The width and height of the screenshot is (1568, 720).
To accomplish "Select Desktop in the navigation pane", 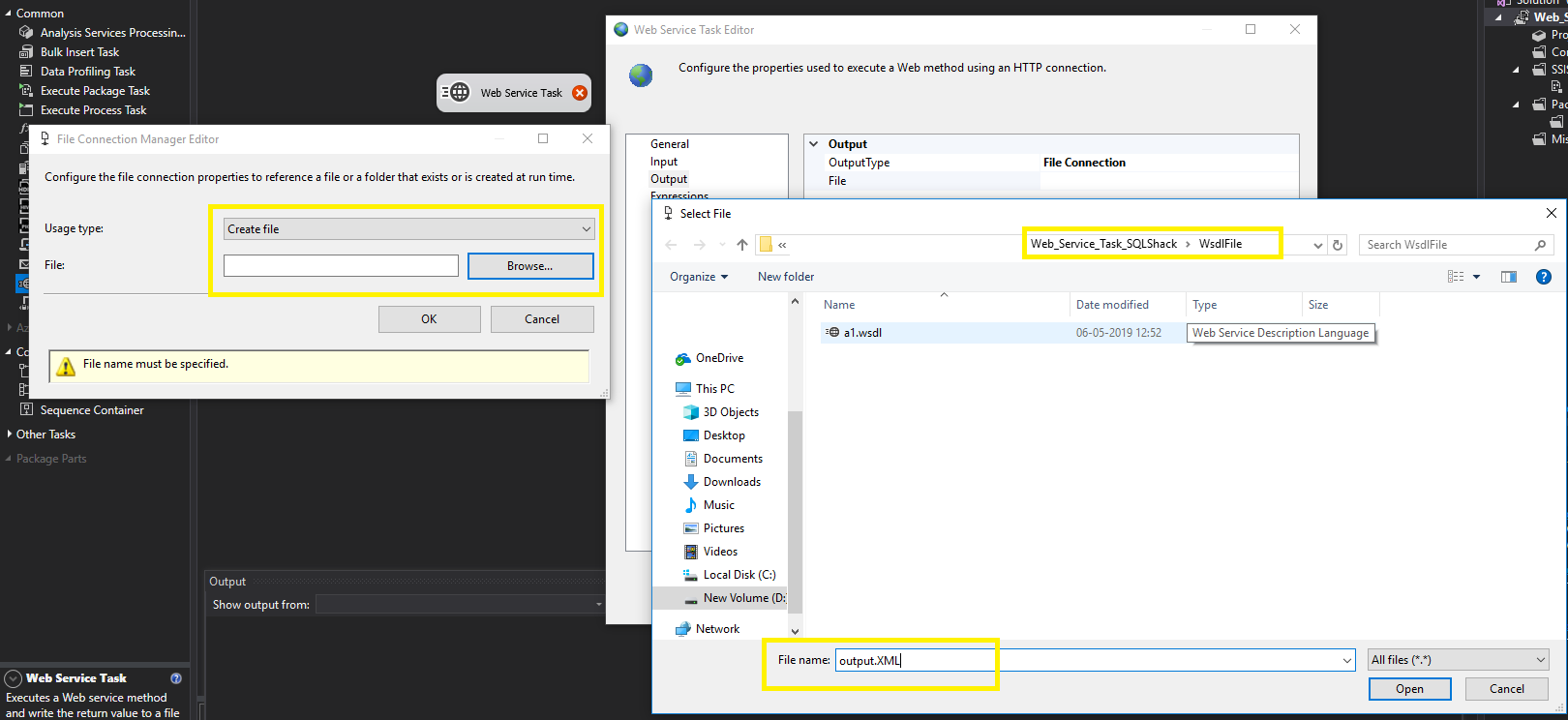I will click(x=724, y=435).
